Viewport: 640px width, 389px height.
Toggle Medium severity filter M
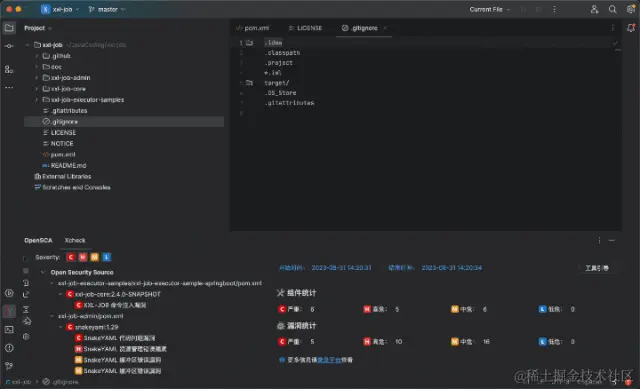coord(95,257)
